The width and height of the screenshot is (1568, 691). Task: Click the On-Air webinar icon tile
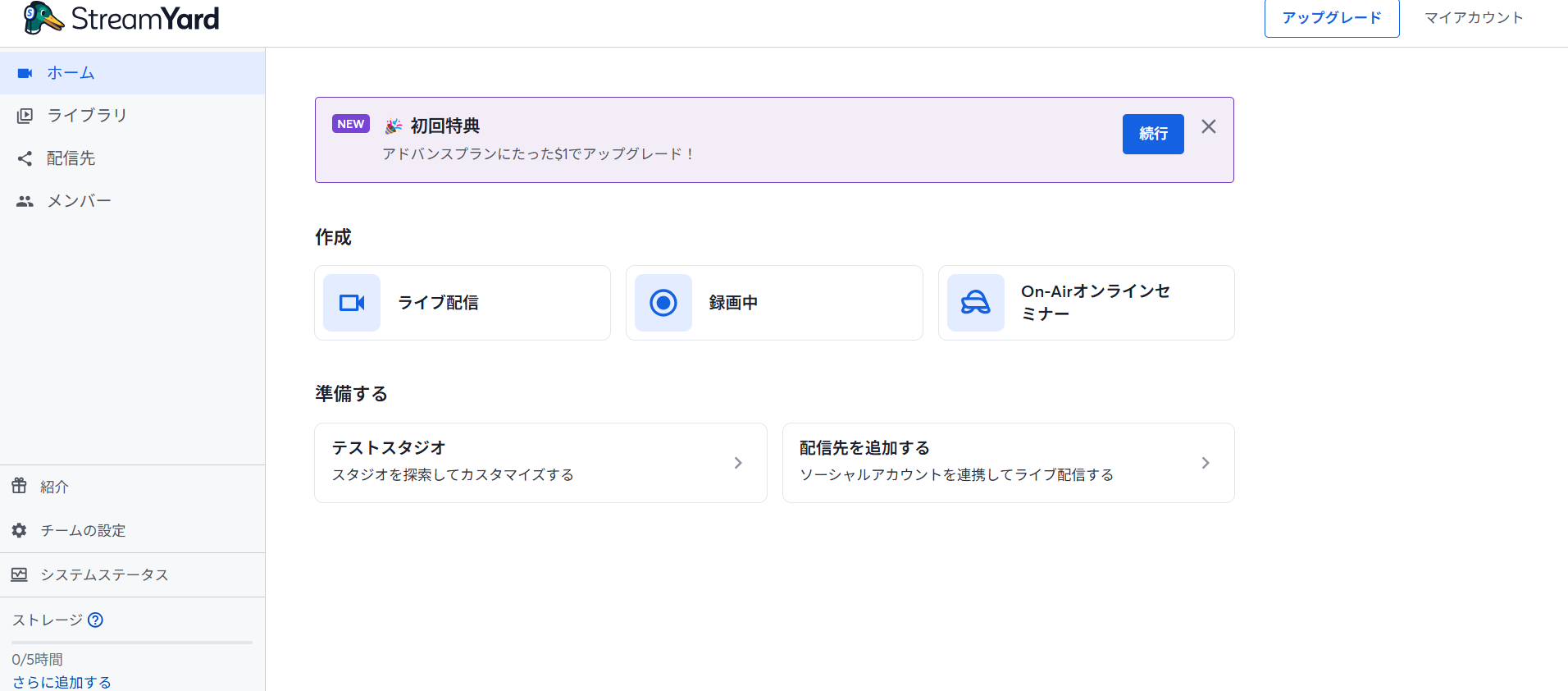pos(976,303)
